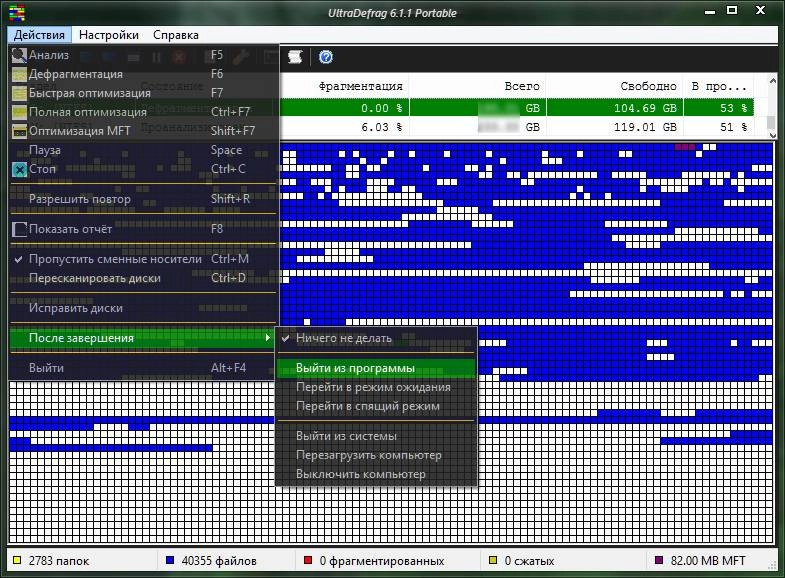Image resolution: width=785 pixels, height=578 pixels.
Task: Click the Показать отчёт document icon
Action: click(x=19, y=229)
